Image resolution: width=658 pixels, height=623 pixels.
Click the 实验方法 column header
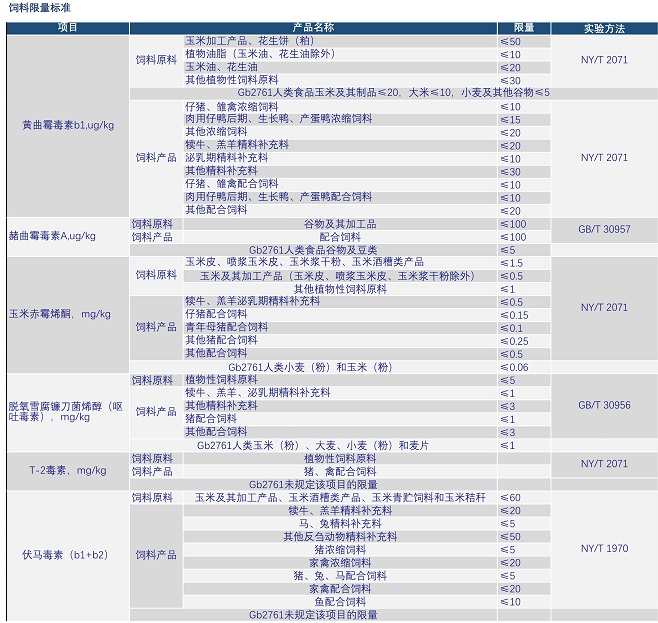click(603, 27)
